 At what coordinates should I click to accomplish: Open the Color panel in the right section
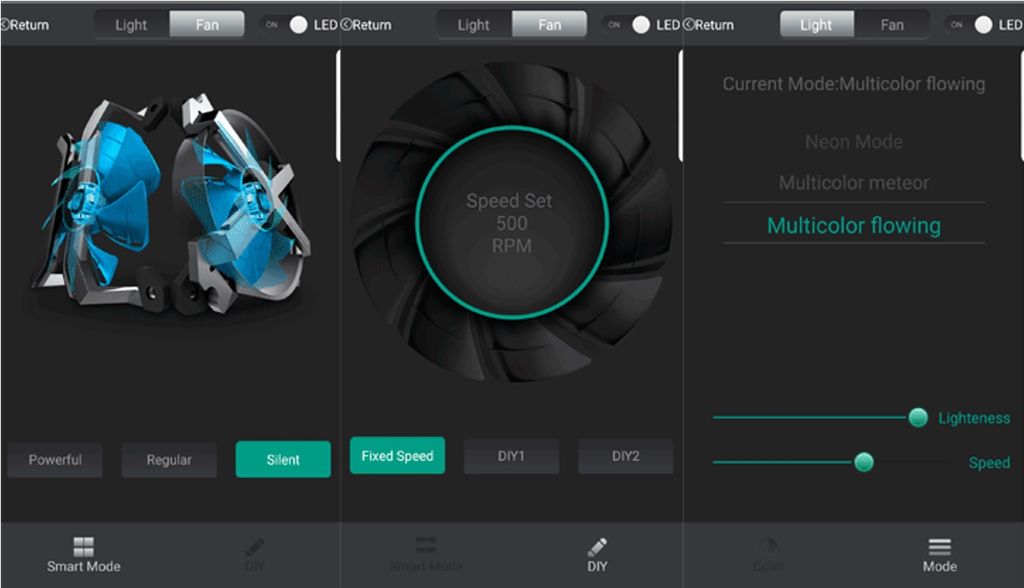tap(768, 554)
